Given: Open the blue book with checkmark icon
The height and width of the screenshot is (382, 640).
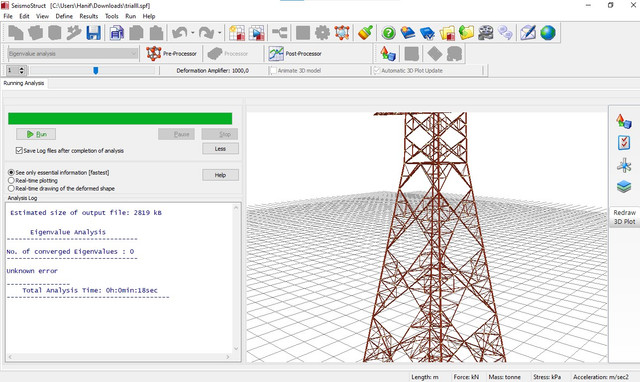Looking at the screenshot, I should pyautogui.click(x=427, y=33).
